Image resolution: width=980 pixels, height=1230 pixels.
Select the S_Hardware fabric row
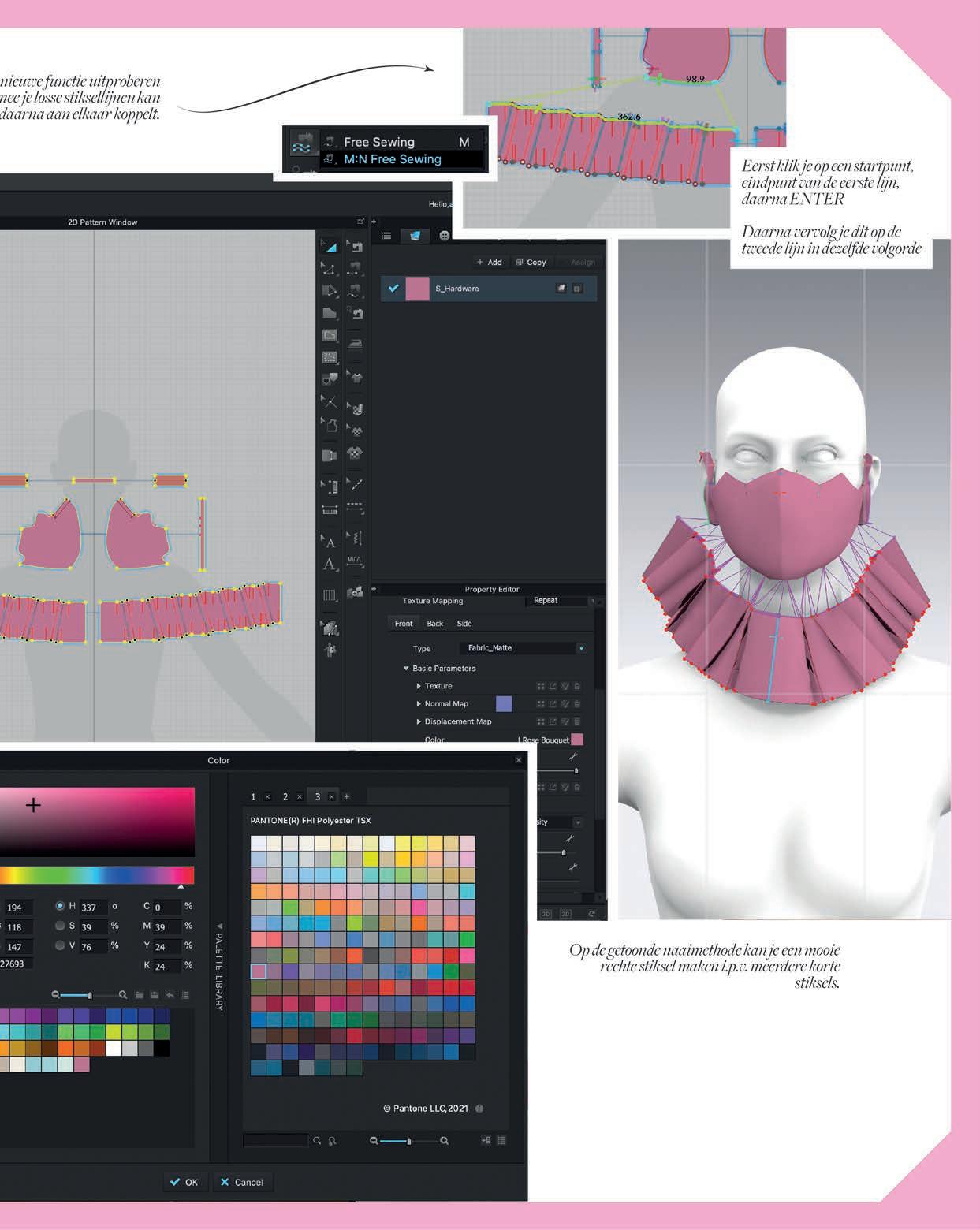pyautogui.click(x=489, y=289)
